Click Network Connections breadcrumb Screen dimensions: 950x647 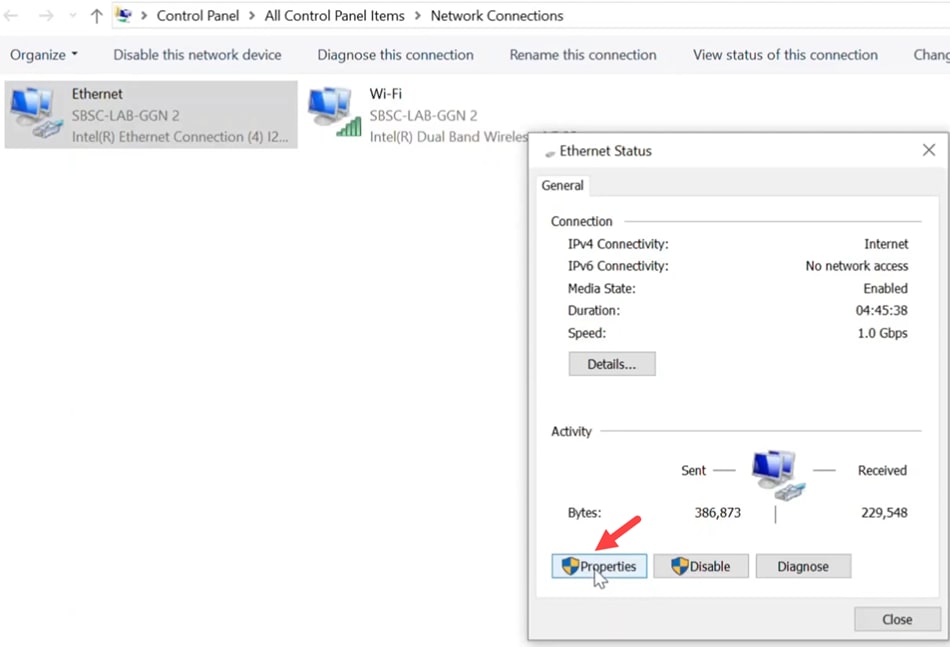pyautogui.click(x=497, y=16)
